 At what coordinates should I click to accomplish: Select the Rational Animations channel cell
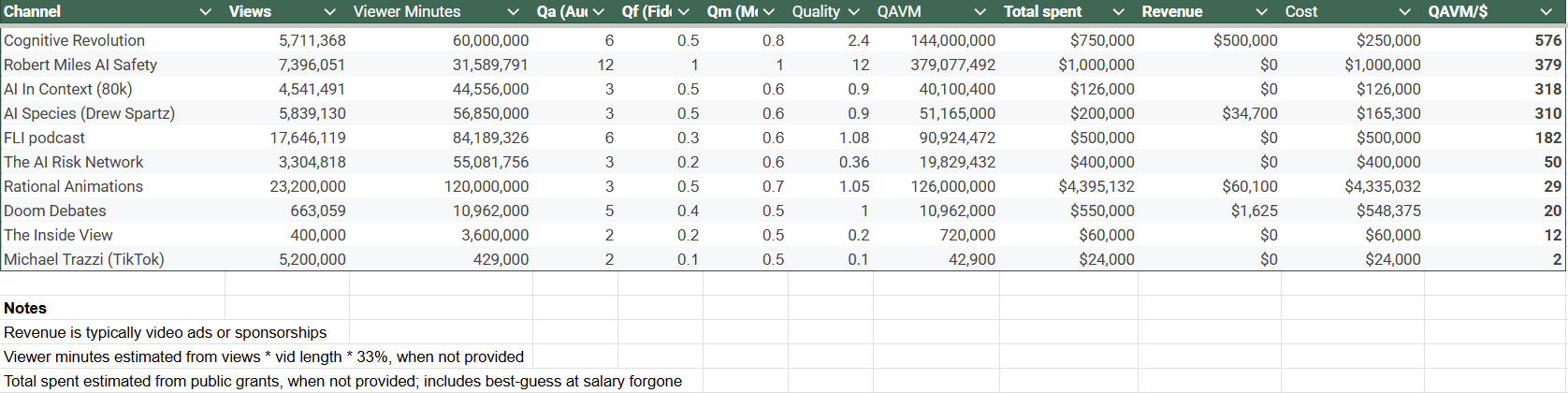[x=74, y=186]
